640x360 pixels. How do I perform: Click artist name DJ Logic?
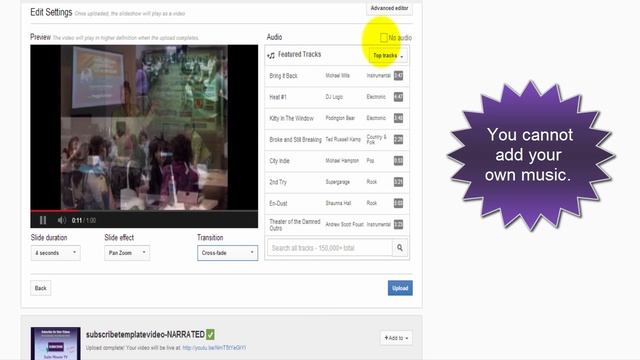point(334,97)
